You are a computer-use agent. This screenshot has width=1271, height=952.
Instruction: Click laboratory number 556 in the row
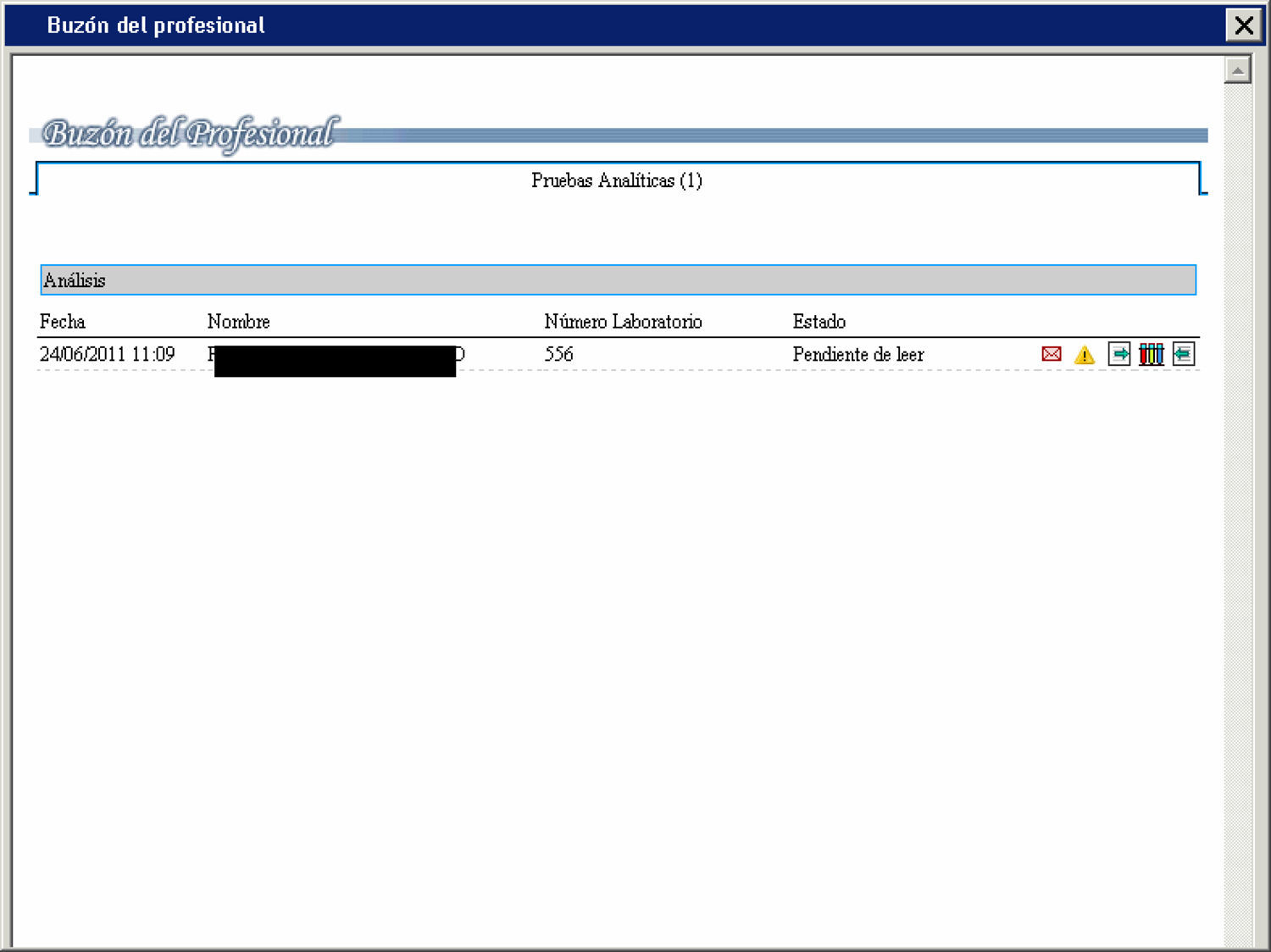point(558,355)
